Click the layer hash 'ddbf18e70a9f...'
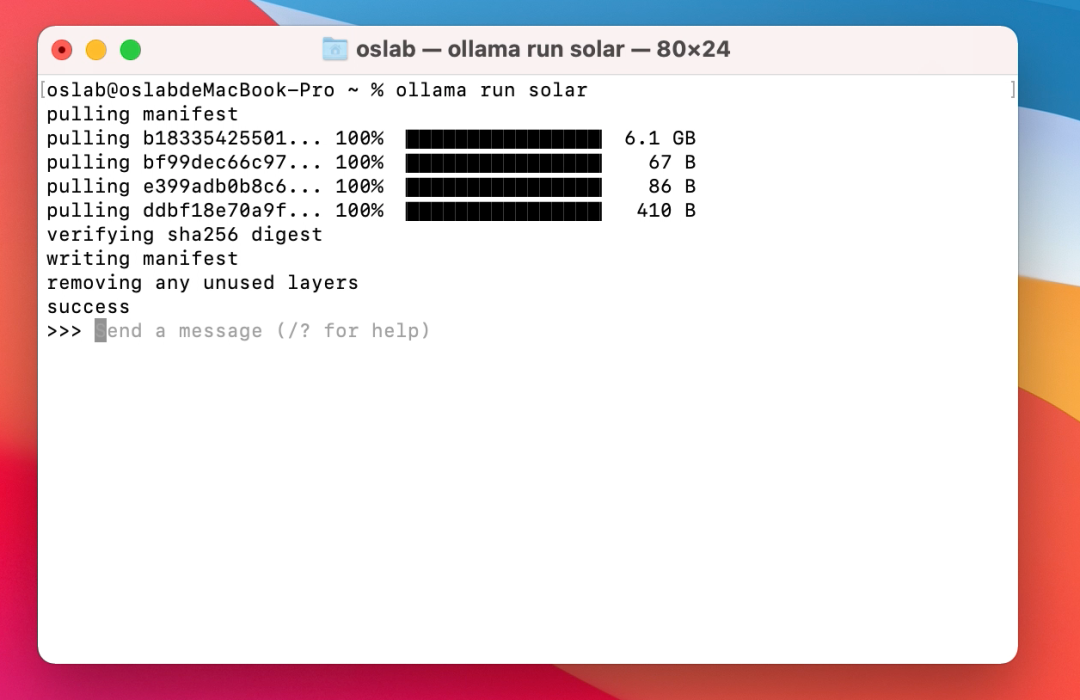Image resolution: width=1080 pixels, height=700 pixels. pyautogui.click(x=232, y=211)
